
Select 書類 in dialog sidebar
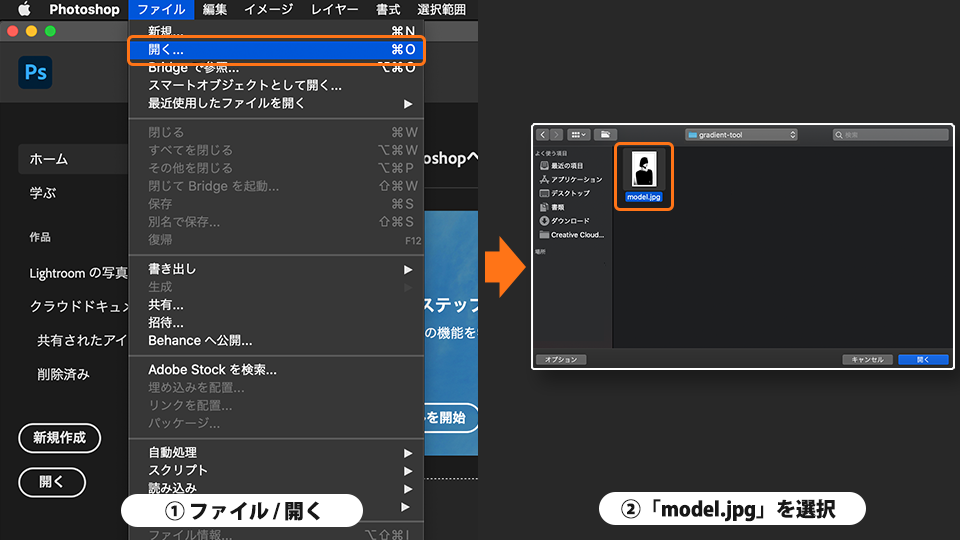[x=552, y=208]
